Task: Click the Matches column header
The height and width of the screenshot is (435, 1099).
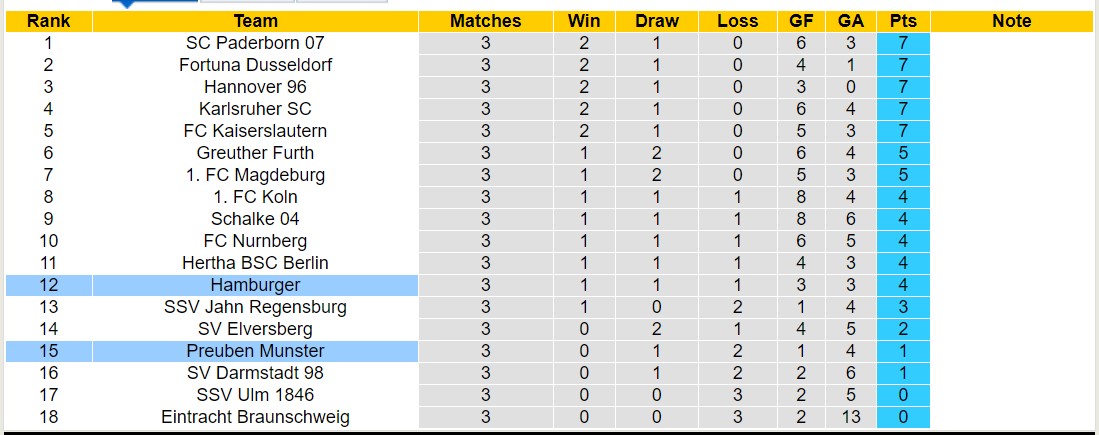Action: point(485,21)
